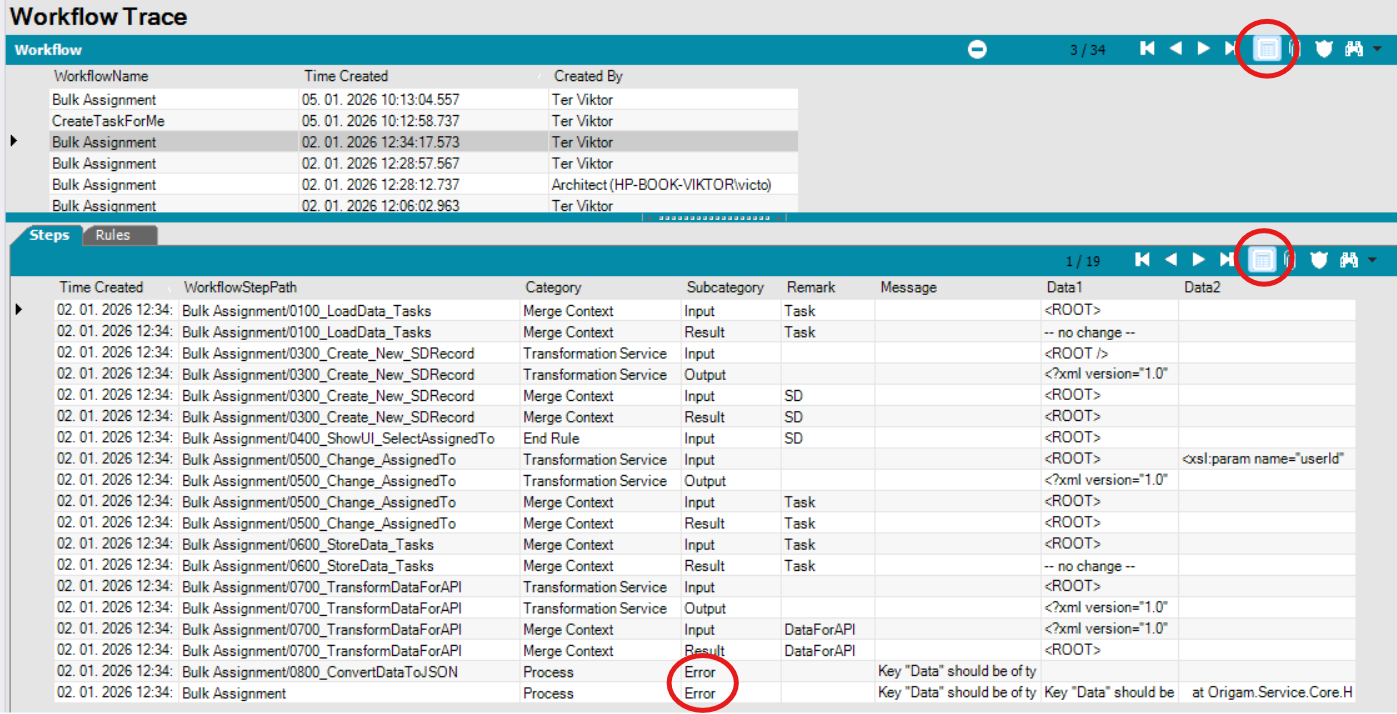Click delete record icon in Workflow panel
The width and height of the screenshot is (1397, 714).
[x=978, y=50]
